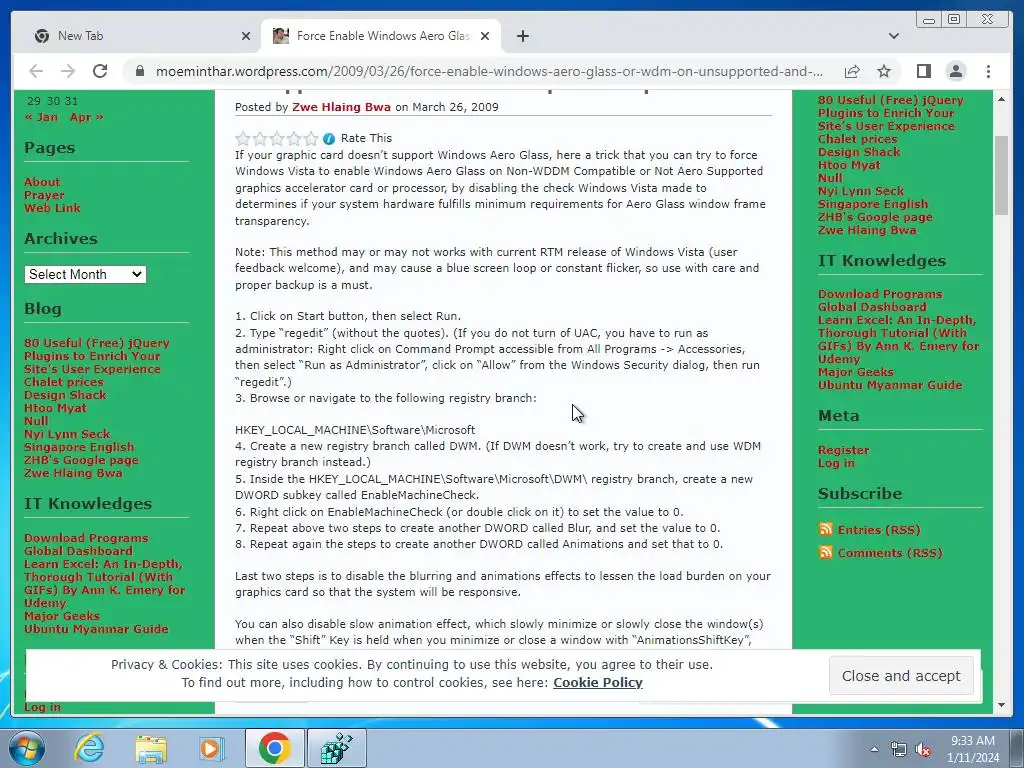This screenshot has width=1024, height=768.
Task: Reload the current page
Action: click(99, 71)
